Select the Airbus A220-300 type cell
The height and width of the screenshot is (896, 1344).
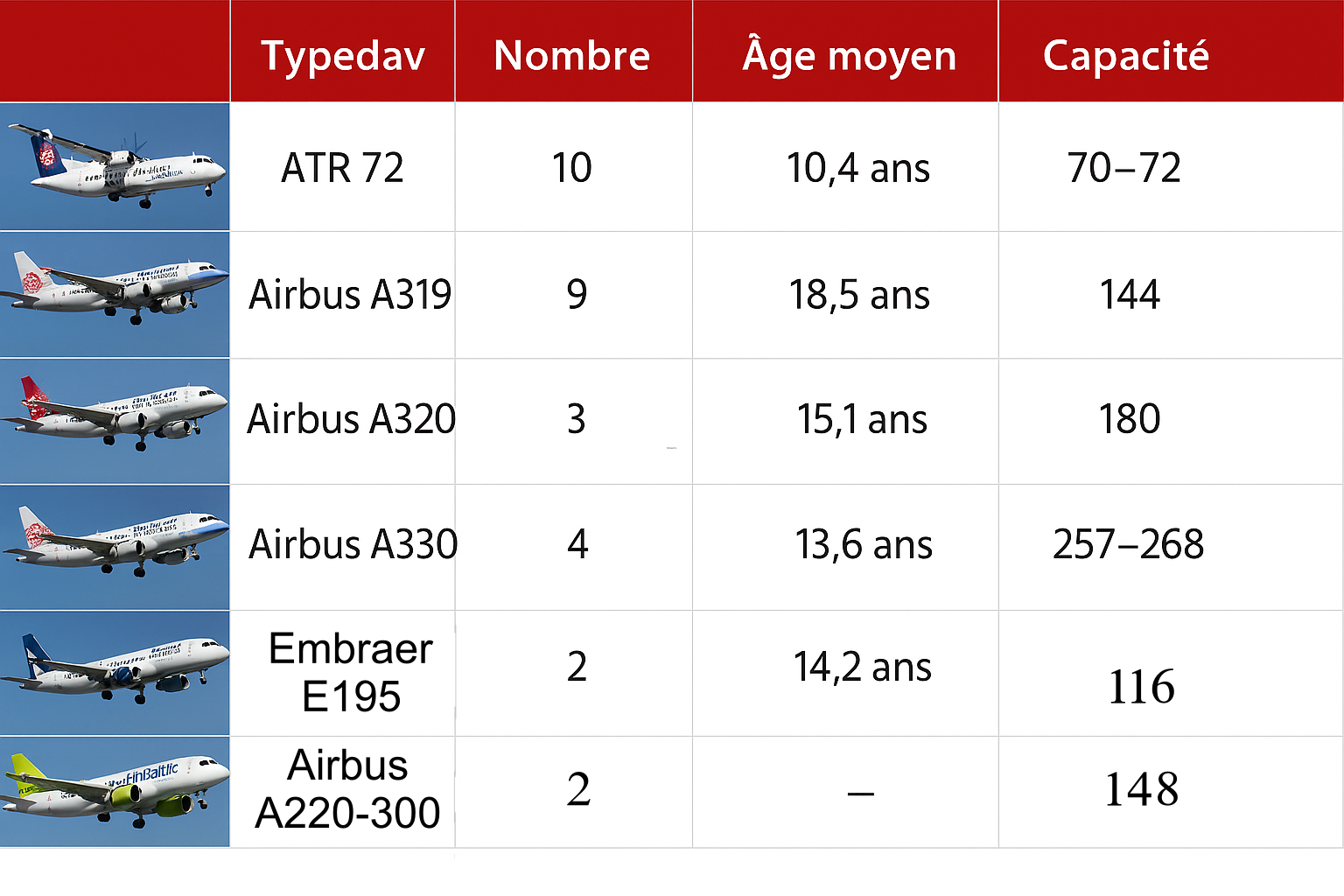coord(348,789)
